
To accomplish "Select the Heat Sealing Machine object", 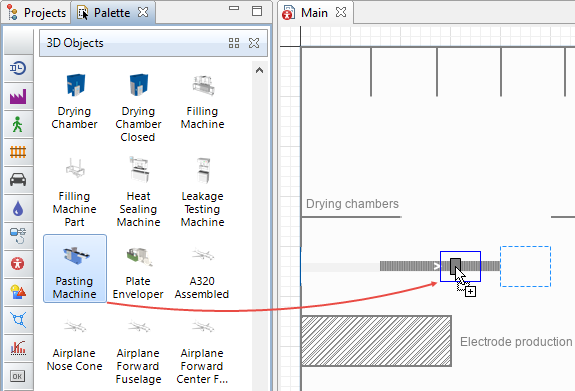I will click(138, 192).
